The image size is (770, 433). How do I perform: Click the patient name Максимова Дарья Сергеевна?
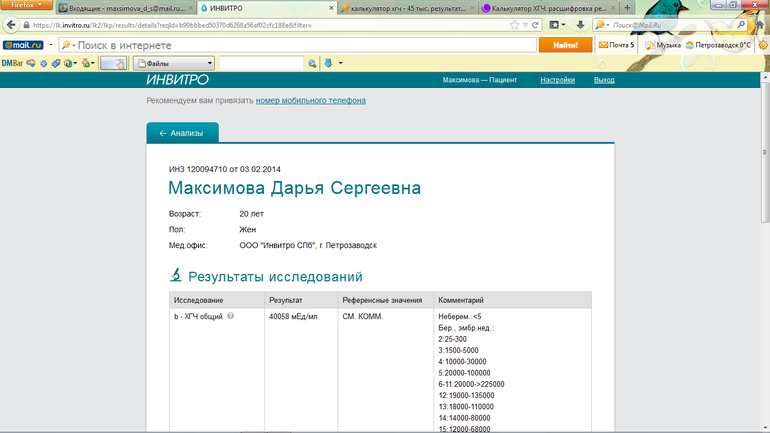[295, 188]
